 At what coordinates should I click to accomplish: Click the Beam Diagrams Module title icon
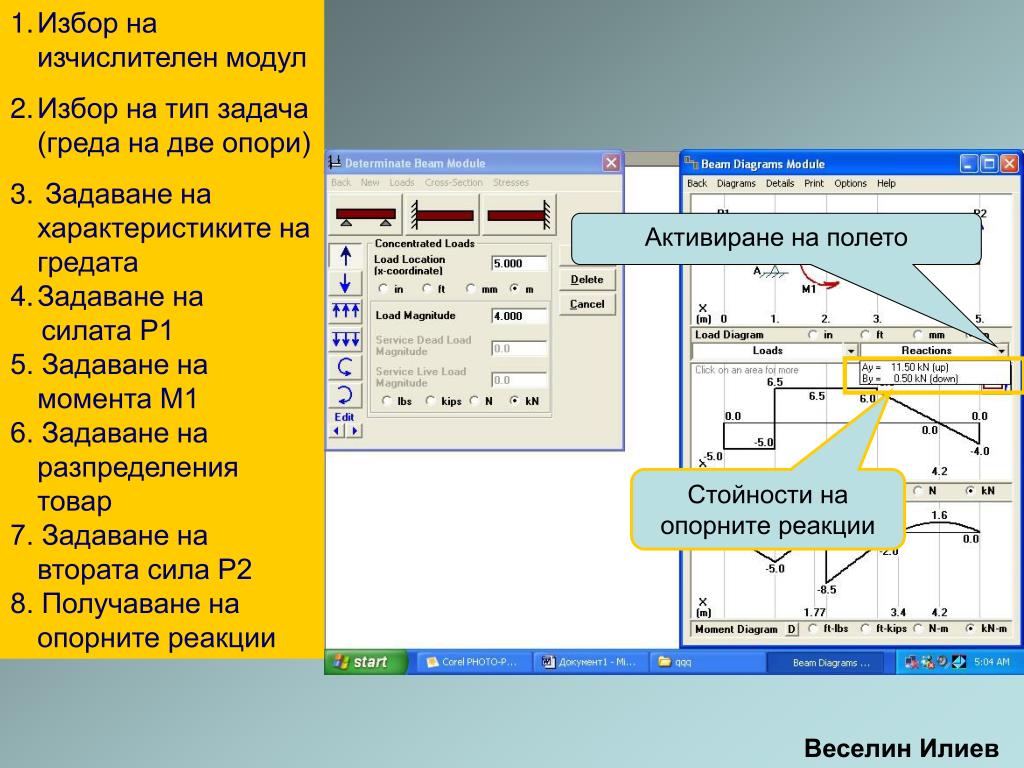click(691, 163)
